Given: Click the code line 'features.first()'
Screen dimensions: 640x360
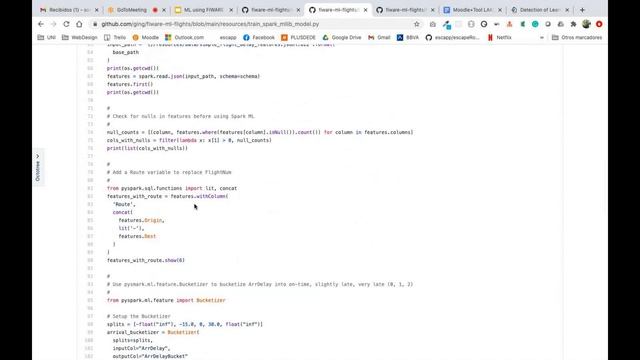Looking at the screenshot, I should [x=130, y=84].
